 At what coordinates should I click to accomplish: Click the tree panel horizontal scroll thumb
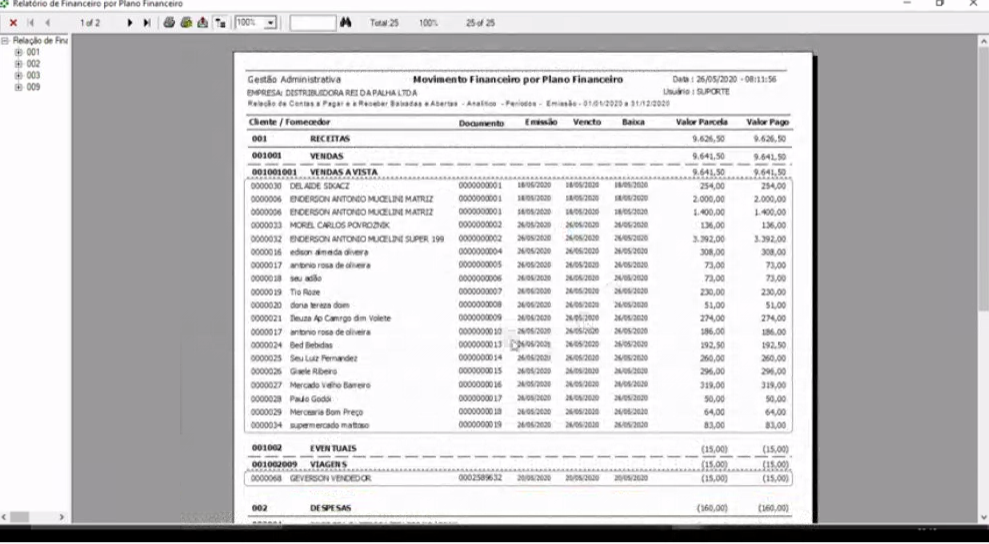tap(19, 517)
